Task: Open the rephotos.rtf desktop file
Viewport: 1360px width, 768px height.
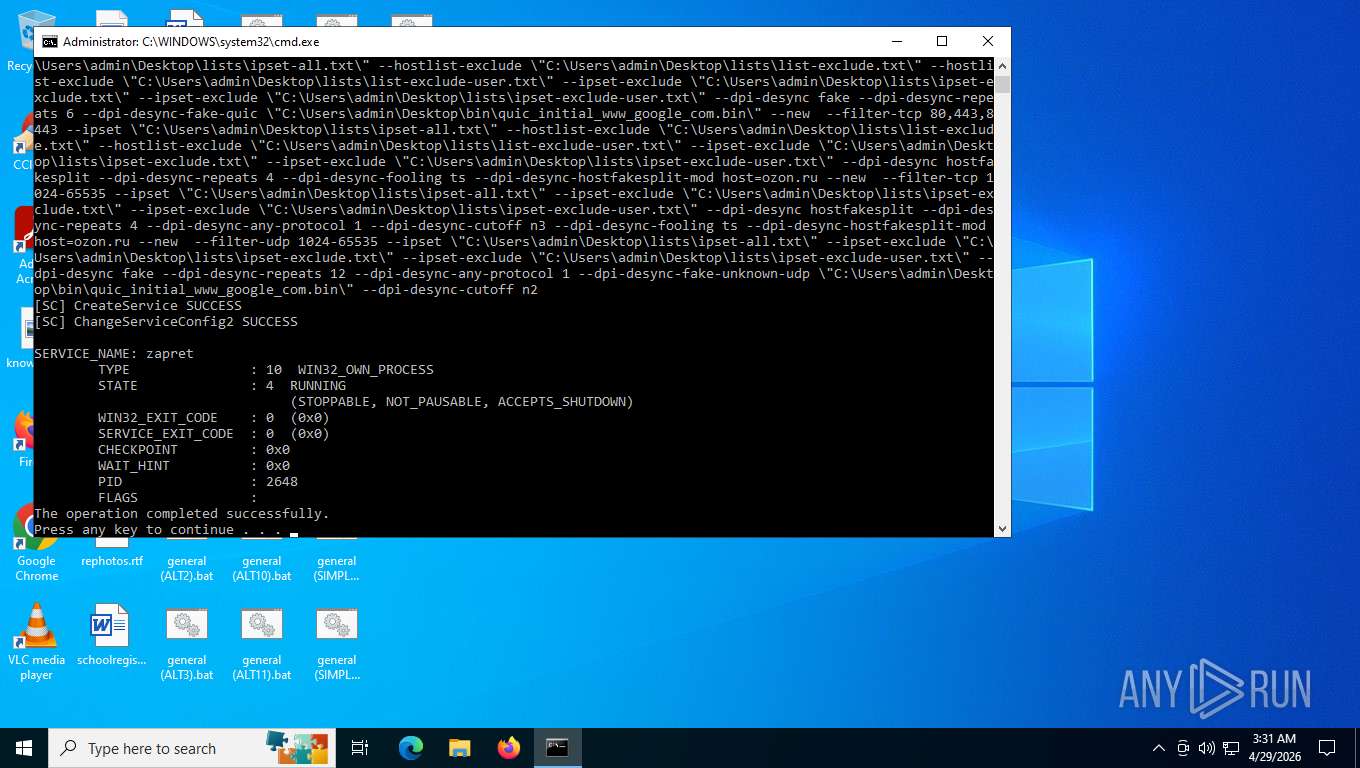Action: click(112, 560)
